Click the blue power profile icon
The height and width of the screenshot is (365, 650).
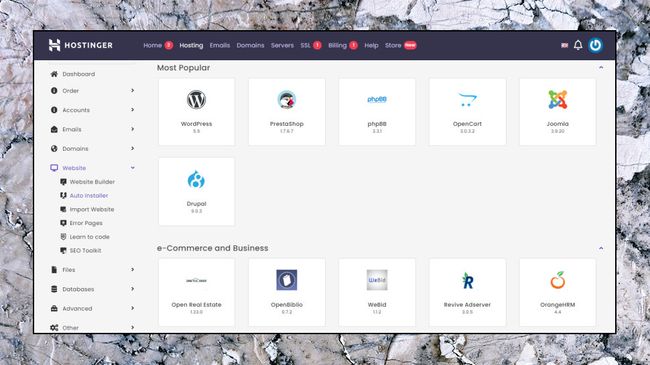click(596, 45)
